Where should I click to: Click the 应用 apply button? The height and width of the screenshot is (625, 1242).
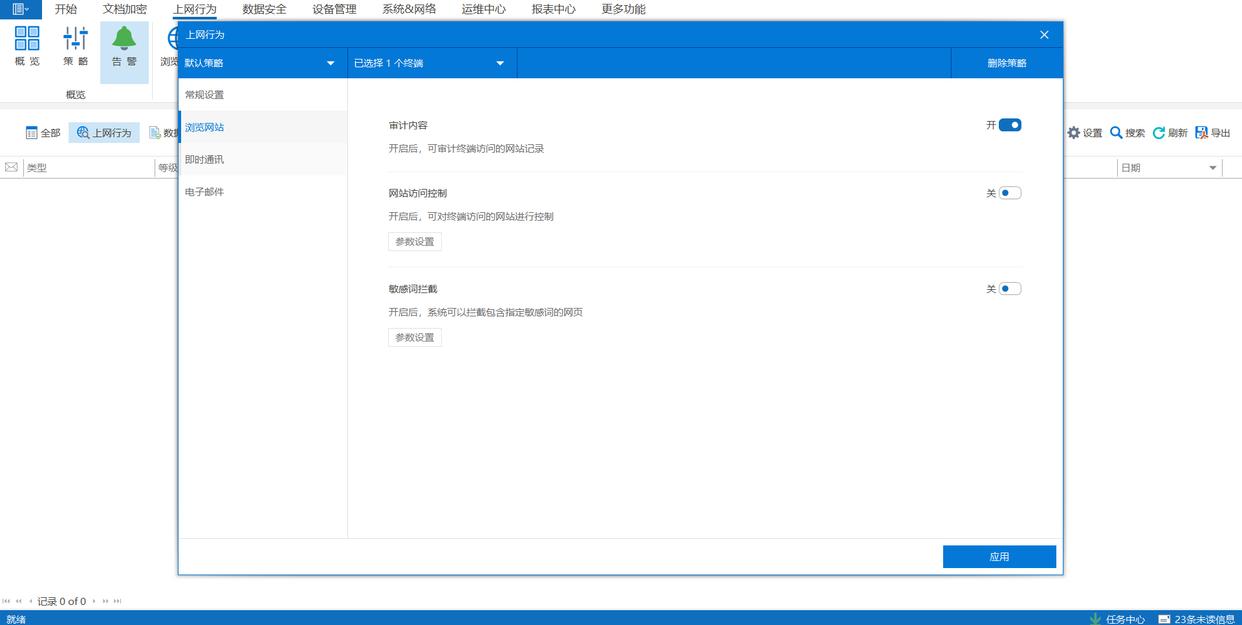pyautogui.click(x=999, y=557)
